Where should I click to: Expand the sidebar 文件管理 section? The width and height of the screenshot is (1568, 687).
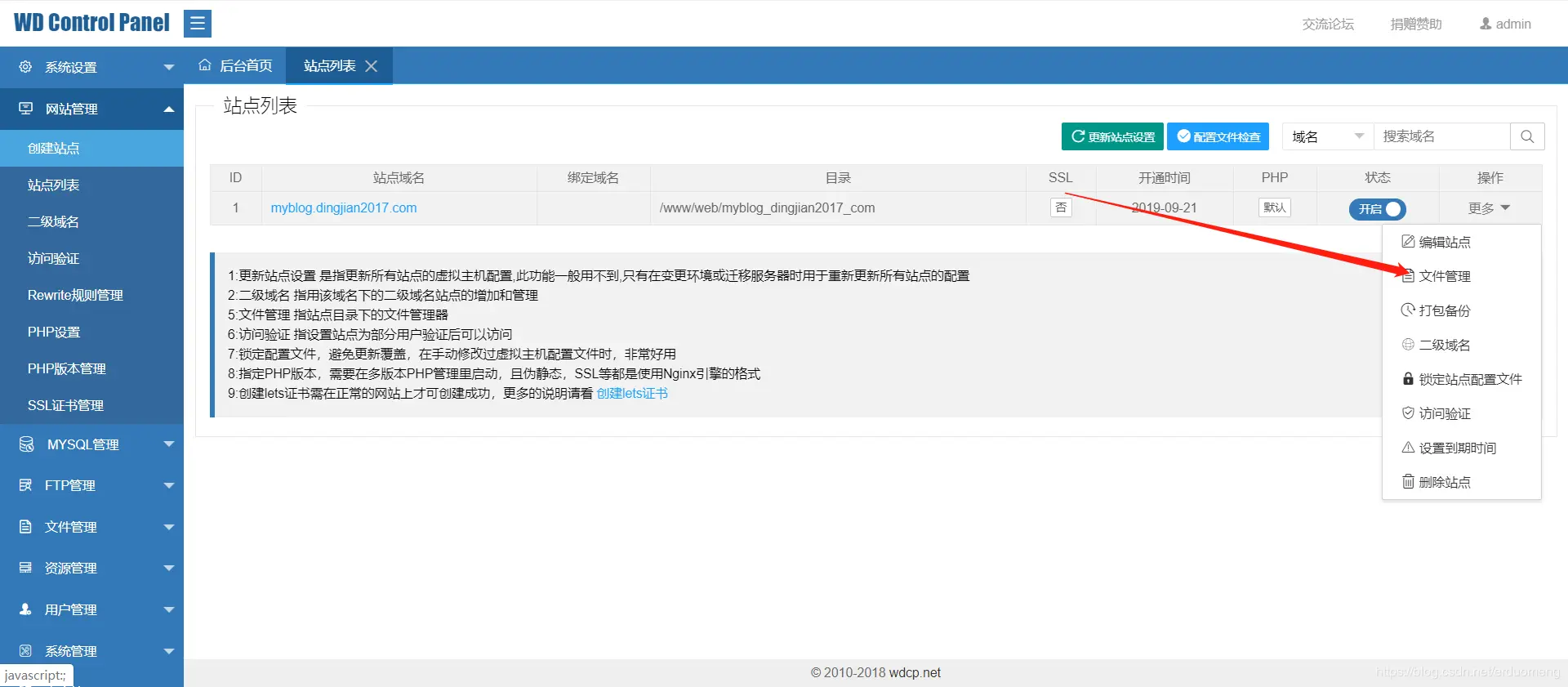coord(169,527)
